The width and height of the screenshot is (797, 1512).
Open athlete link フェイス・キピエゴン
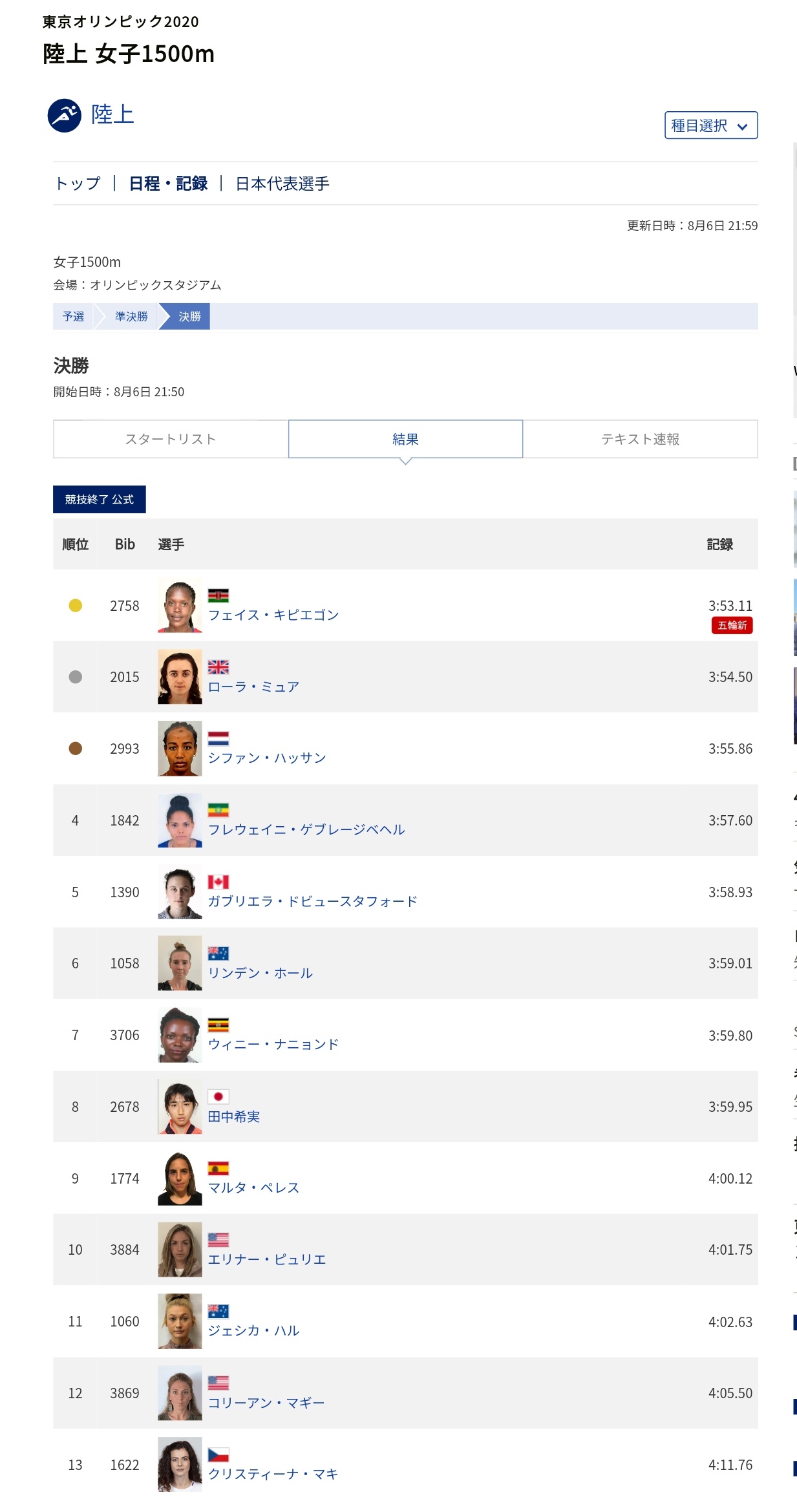coord(273,615)
